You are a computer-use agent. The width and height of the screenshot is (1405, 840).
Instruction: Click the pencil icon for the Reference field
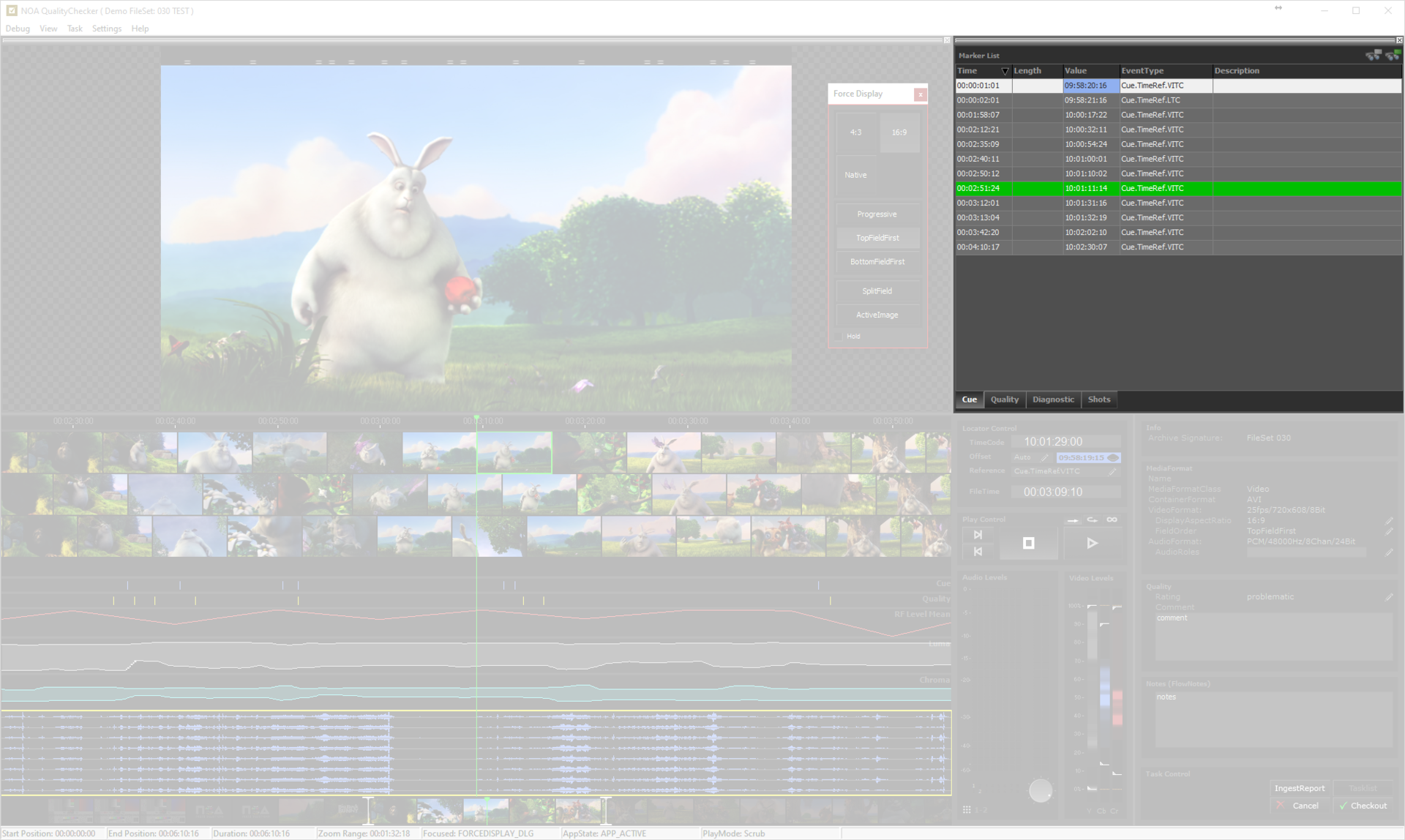(x=1112, y=472)
